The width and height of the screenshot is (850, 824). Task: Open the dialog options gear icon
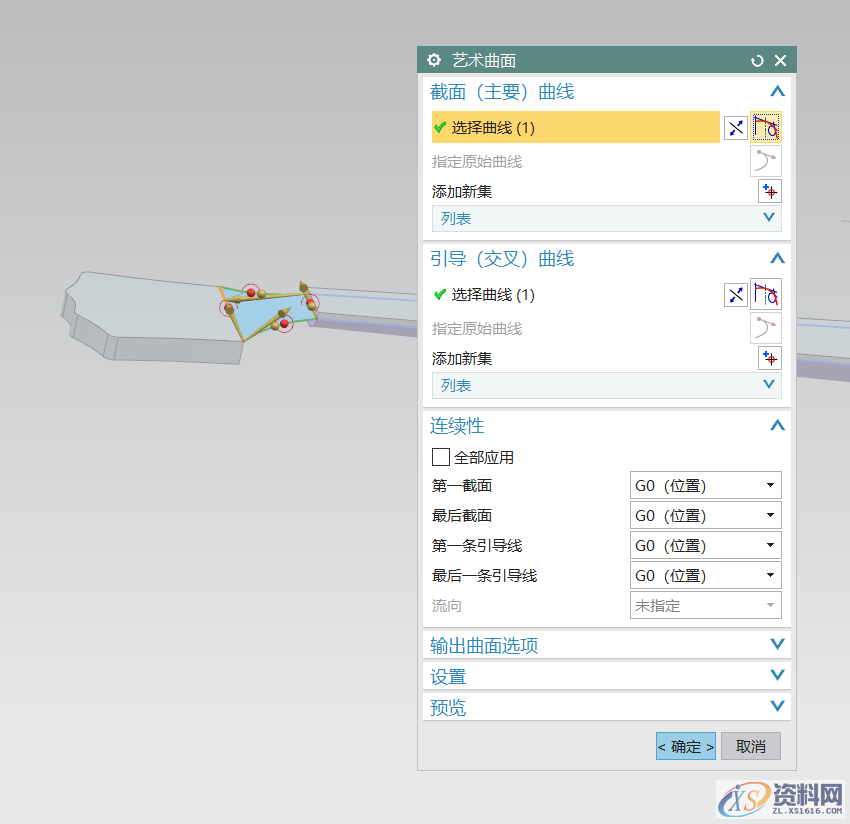point(433,60)
